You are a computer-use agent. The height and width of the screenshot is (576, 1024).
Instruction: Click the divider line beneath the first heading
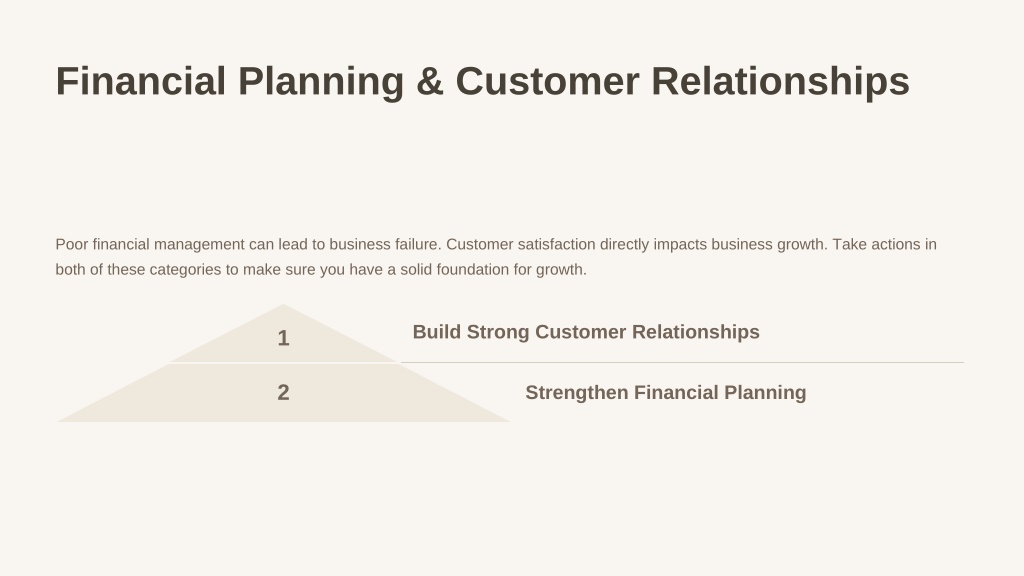tap(682, 362)
